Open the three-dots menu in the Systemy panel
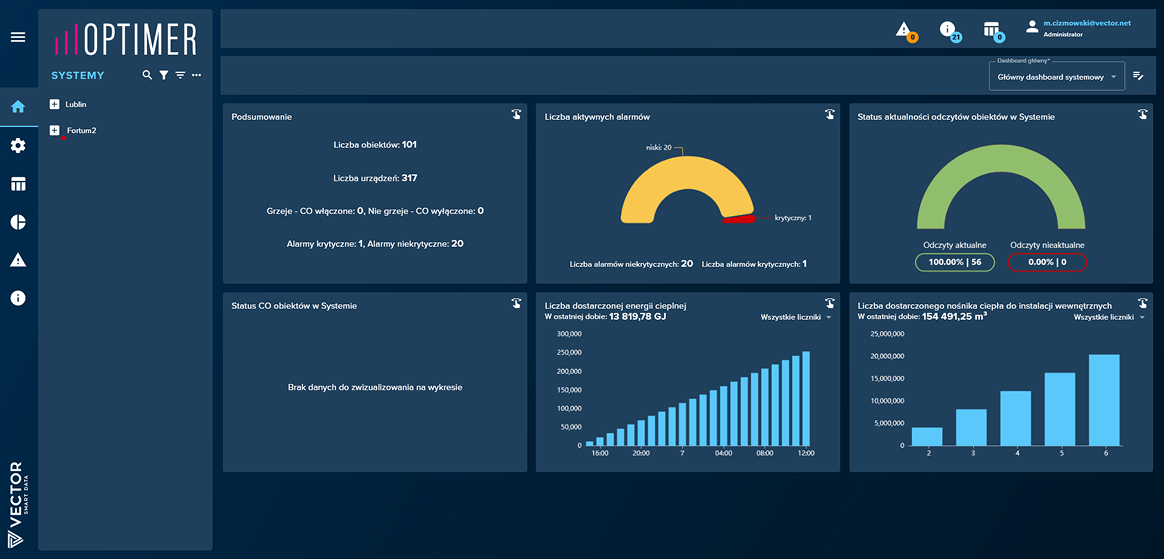The width and height of the screenshot is (1164, 559). 196,75
